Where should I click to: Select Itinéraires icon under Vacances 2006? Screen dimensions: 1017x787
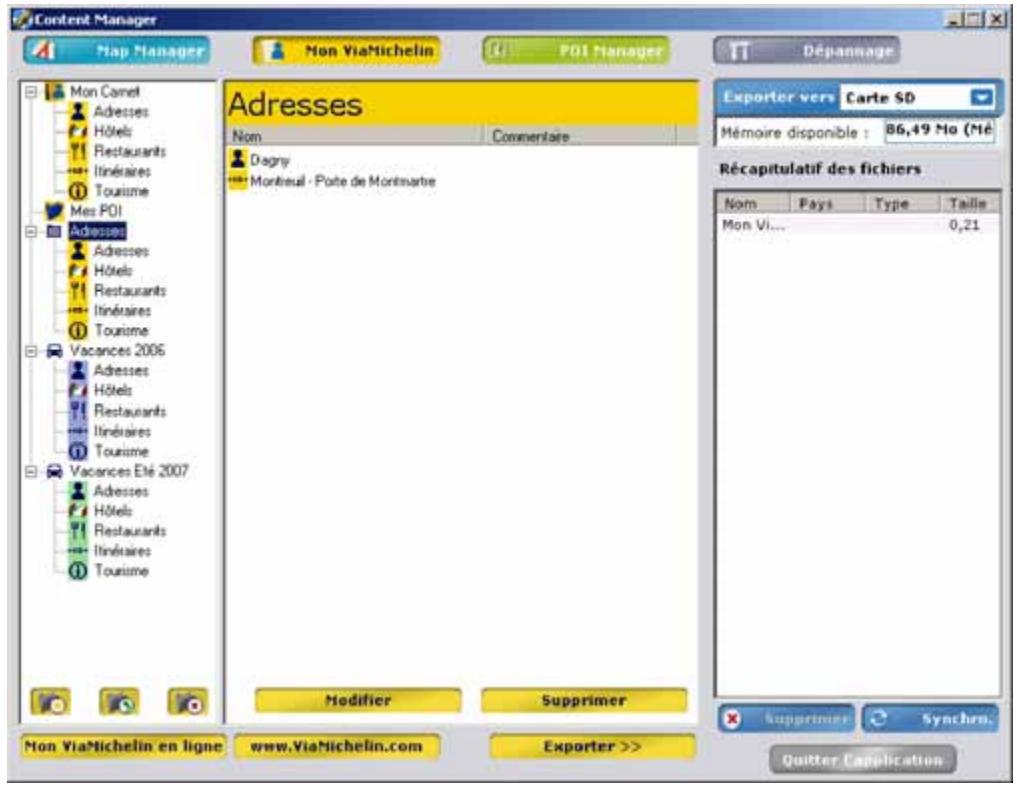click(x=78, y=431)
